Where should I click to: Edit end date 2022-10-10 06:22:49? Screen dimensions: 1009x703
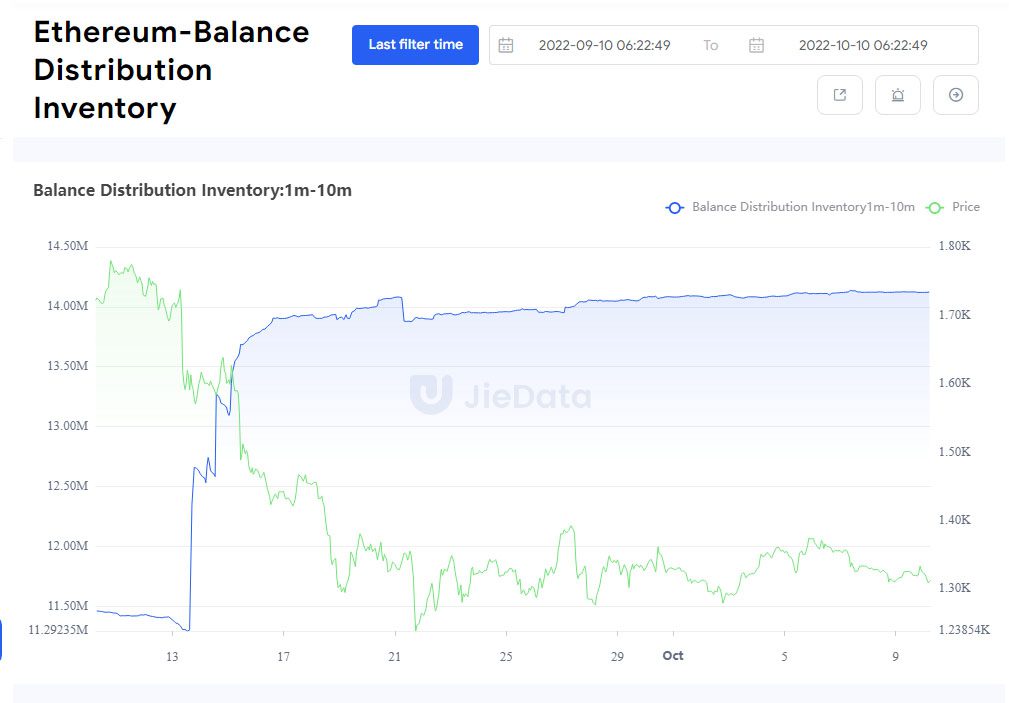(863, 45)
